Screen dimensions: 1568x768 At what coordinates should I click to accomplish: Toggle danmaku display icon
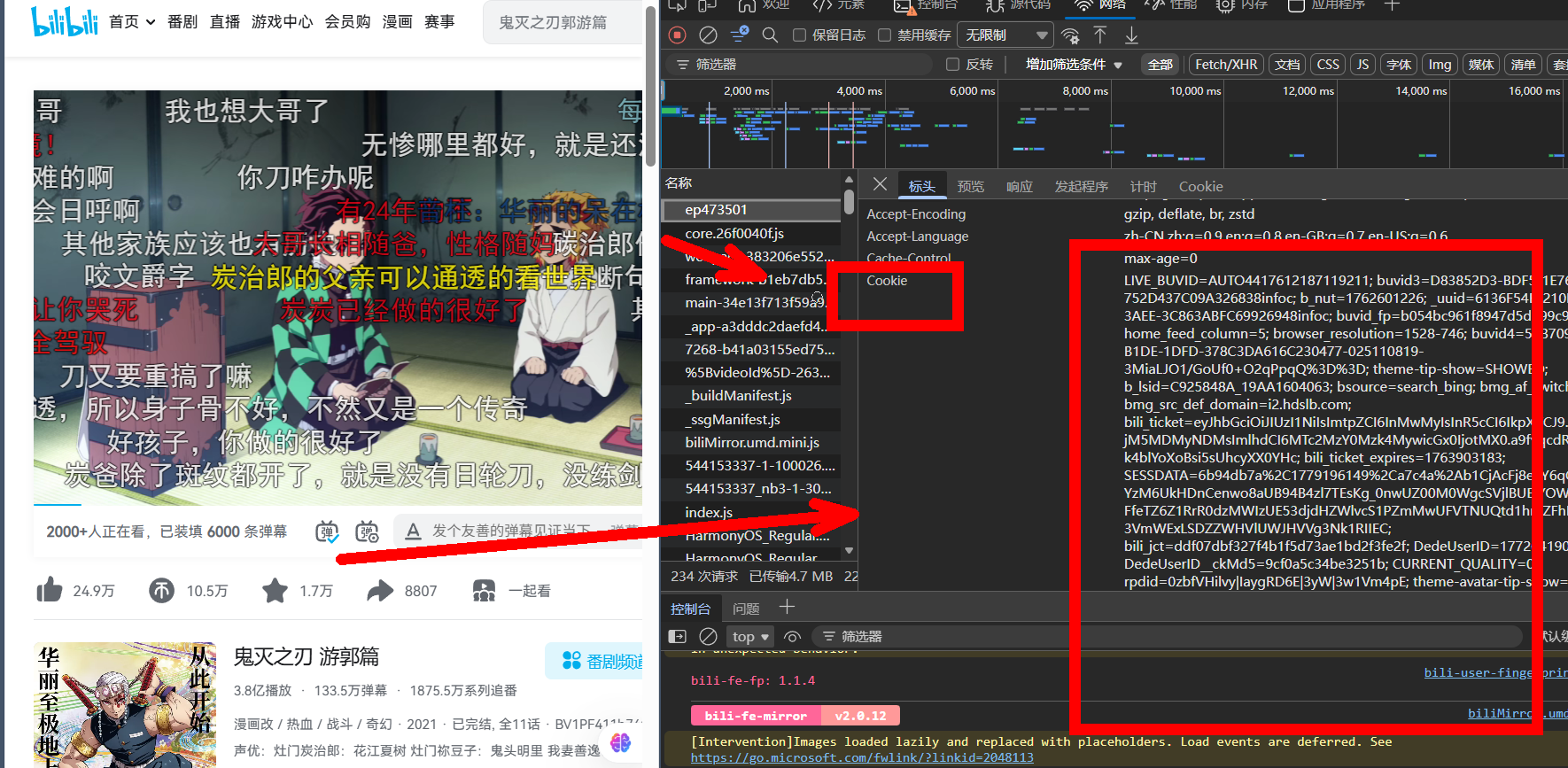327,531
